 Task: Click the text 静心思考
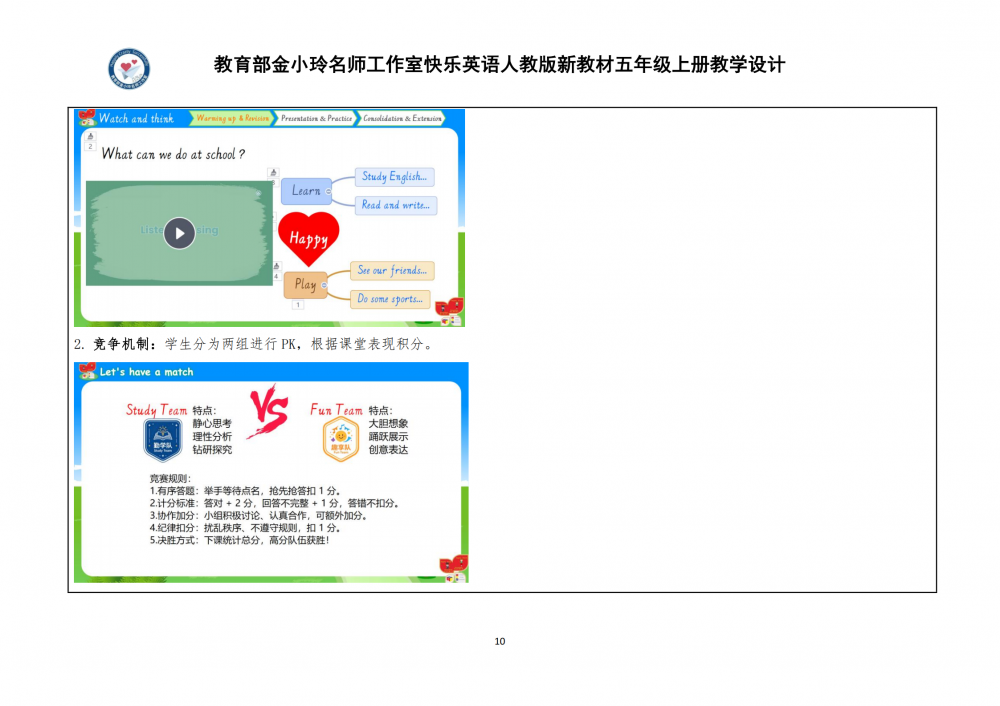(212, 423)
